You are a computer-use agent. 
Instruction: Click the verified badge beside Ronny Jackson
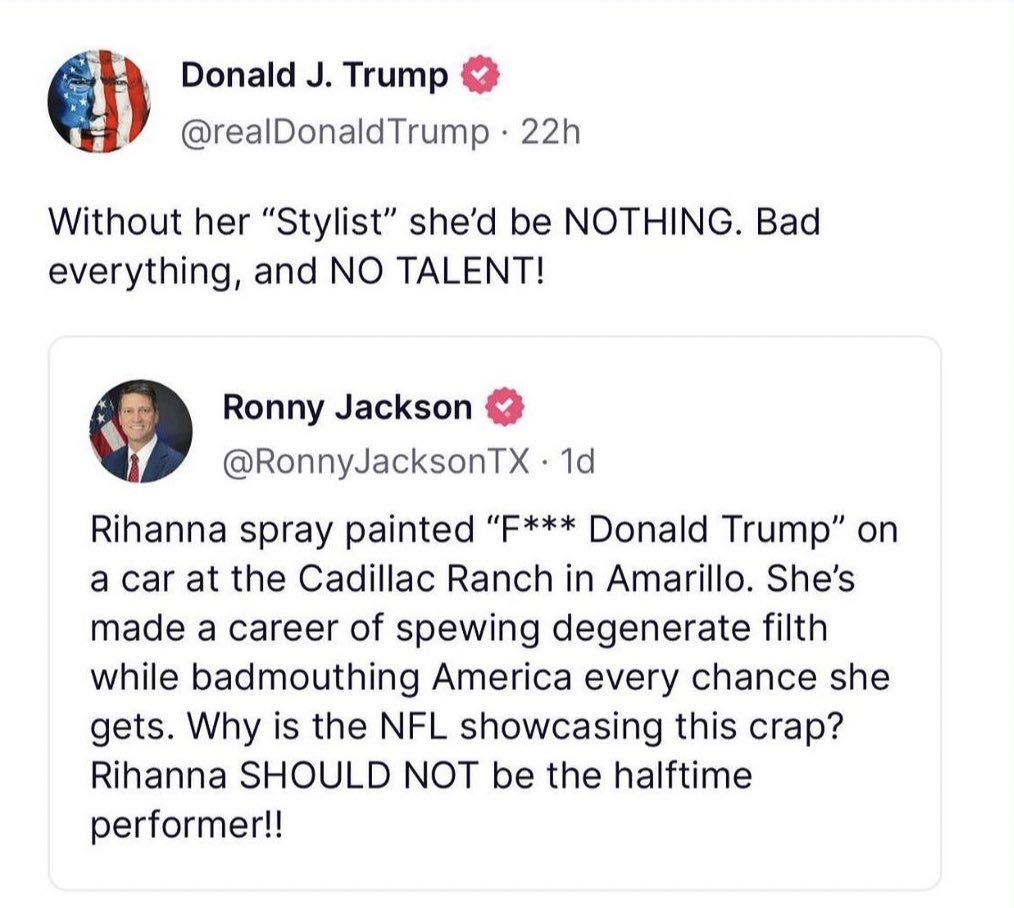pos(504,407)
